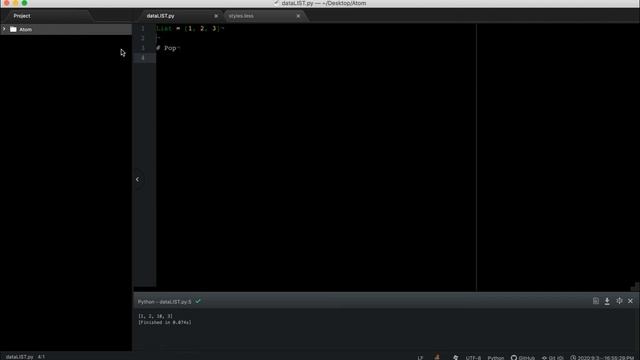Click the 4:1 cursor position indicator

(41, 357)
